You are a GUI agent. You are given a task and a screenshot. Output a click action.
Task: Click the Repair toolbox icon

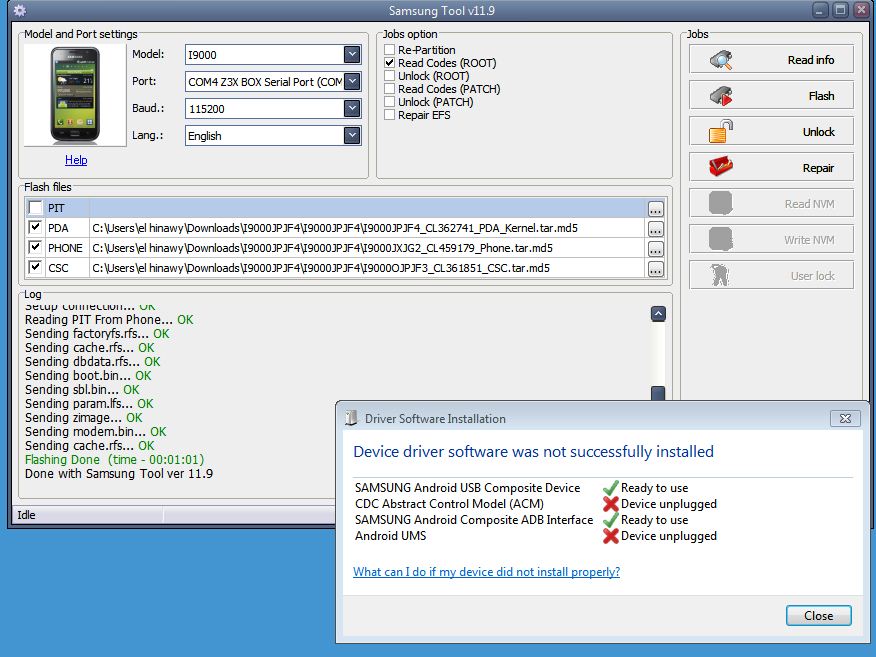tap(721, 167)
